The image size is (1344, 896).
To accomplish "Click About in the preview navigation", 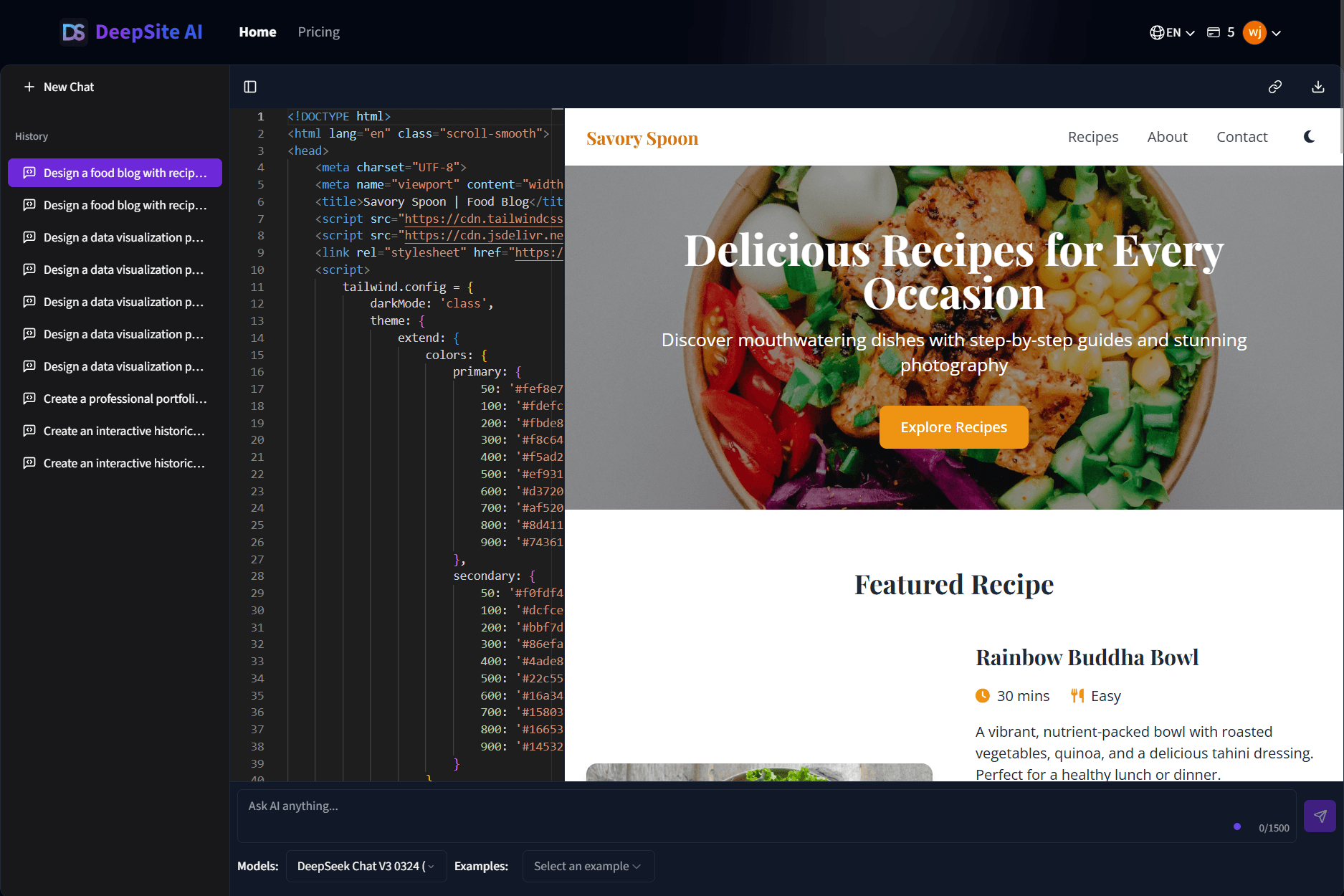I will pos(1167,137).
